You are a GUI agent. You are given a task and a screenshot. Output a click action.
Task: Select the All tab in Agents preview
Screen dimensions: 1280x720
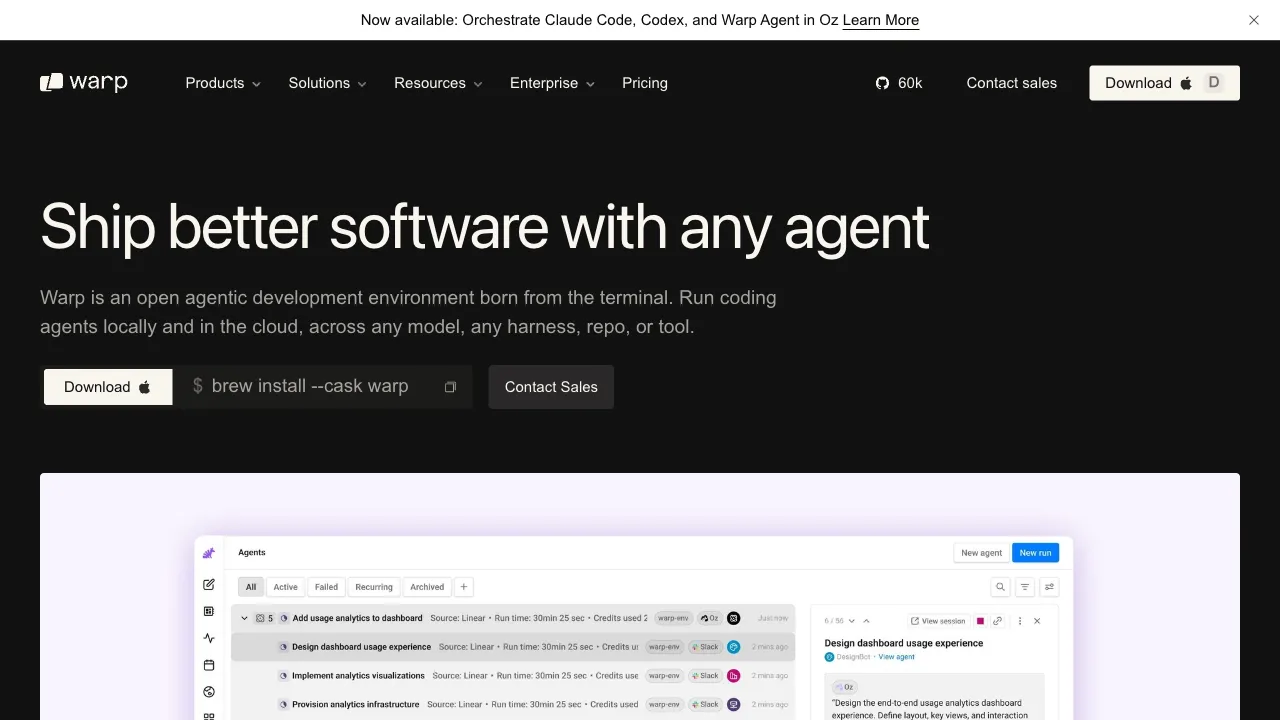click(251, 587)
